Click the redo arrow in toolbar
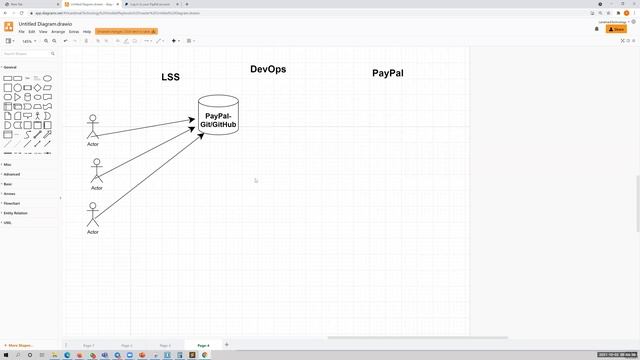 click(x=75, y=41)
